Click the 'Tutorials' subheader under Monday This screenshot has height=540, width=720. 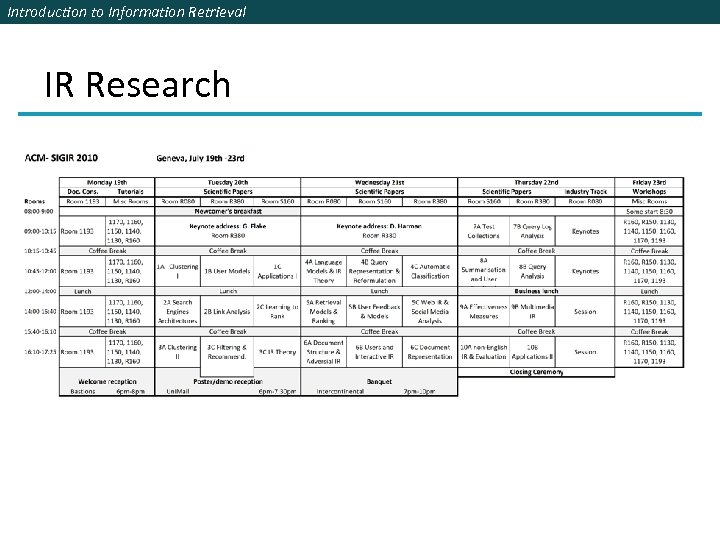pyautogui.click(x=130, y=191)
